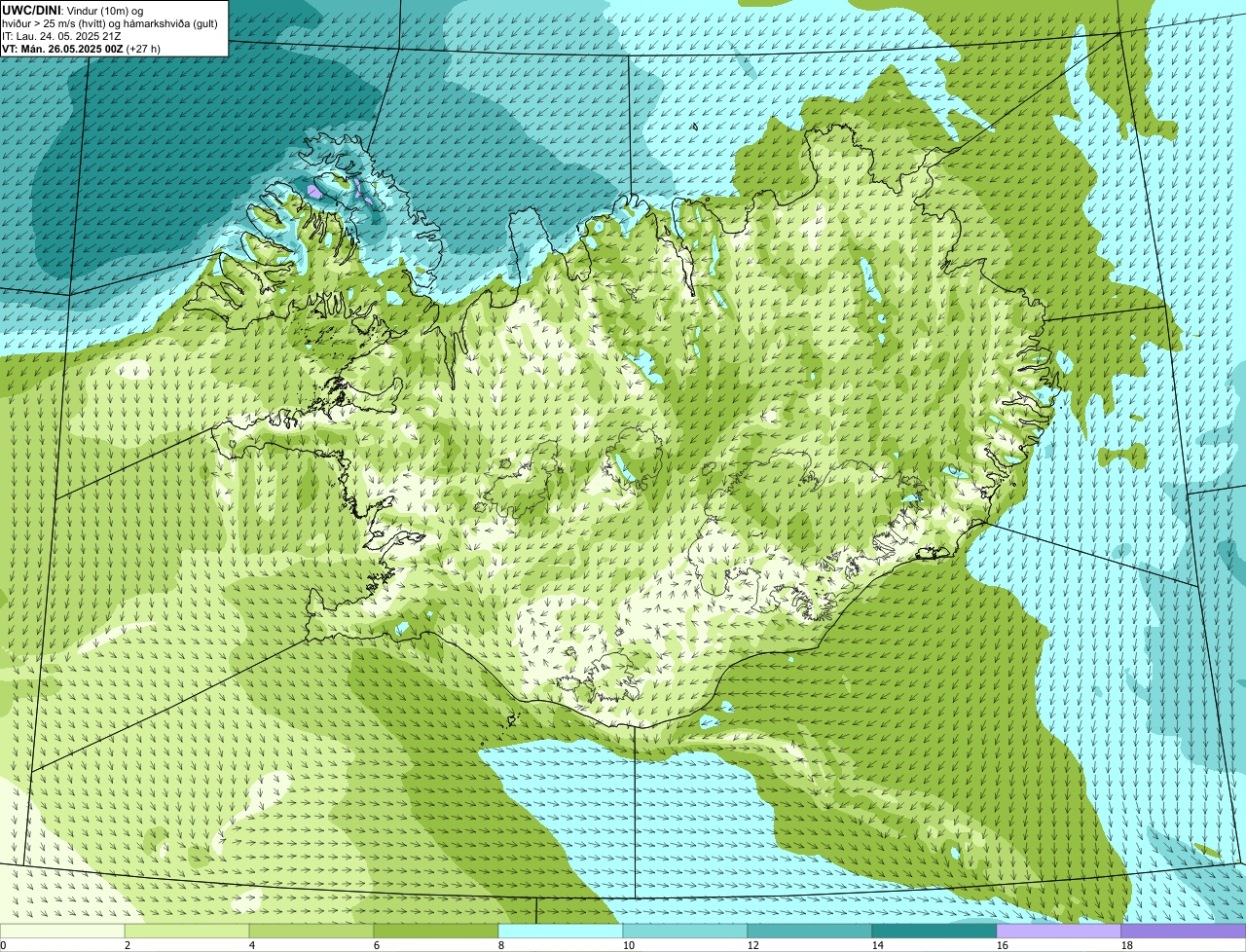This screenshot has width=1246, height=952.
Task: Click the 16–18 m/s lavender legend swatch
Action: click(x=1059, y=931)
